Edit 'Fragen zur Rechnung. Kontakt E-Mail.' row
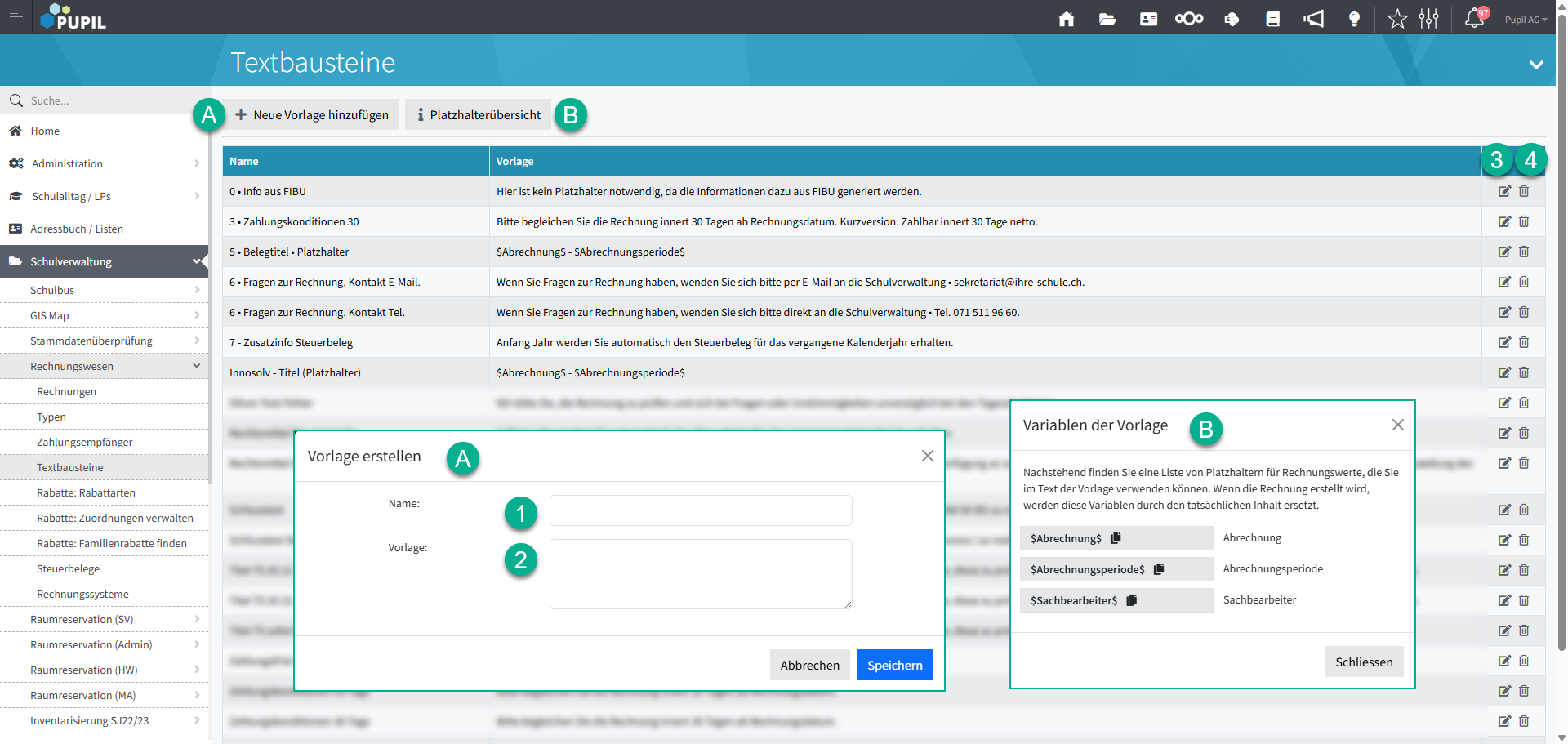 [1504, 282]
